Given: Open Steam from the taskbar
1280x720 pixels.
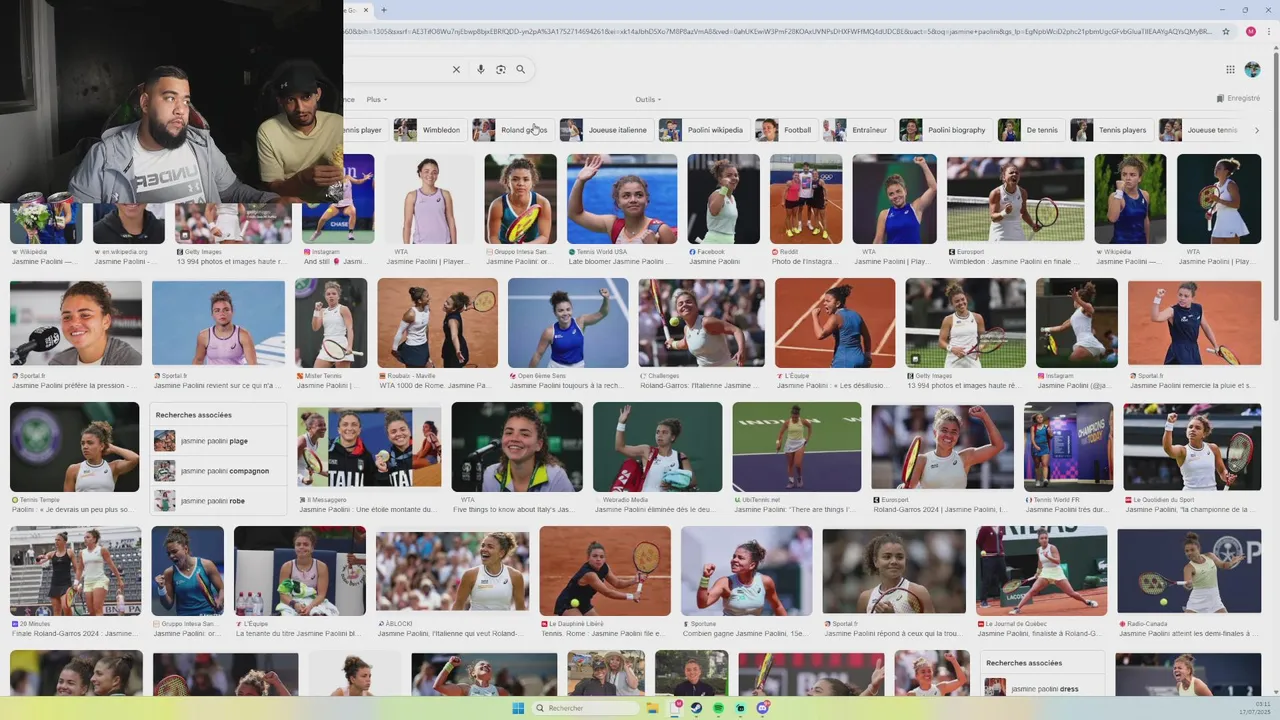Looking at the screenshot, I should tap(696, 708).
